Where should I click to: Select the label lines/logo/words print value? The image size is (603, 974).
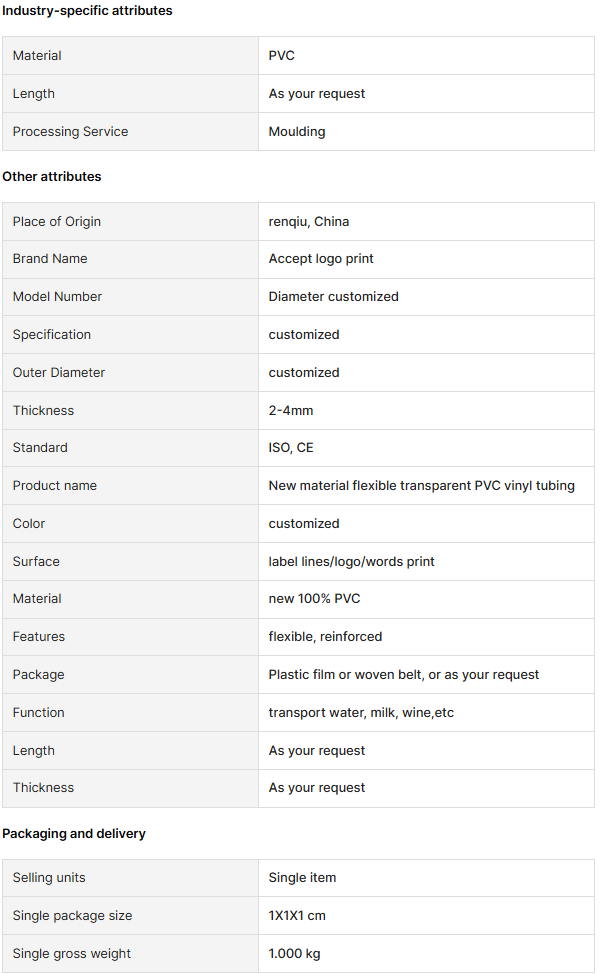pos(351,562)
